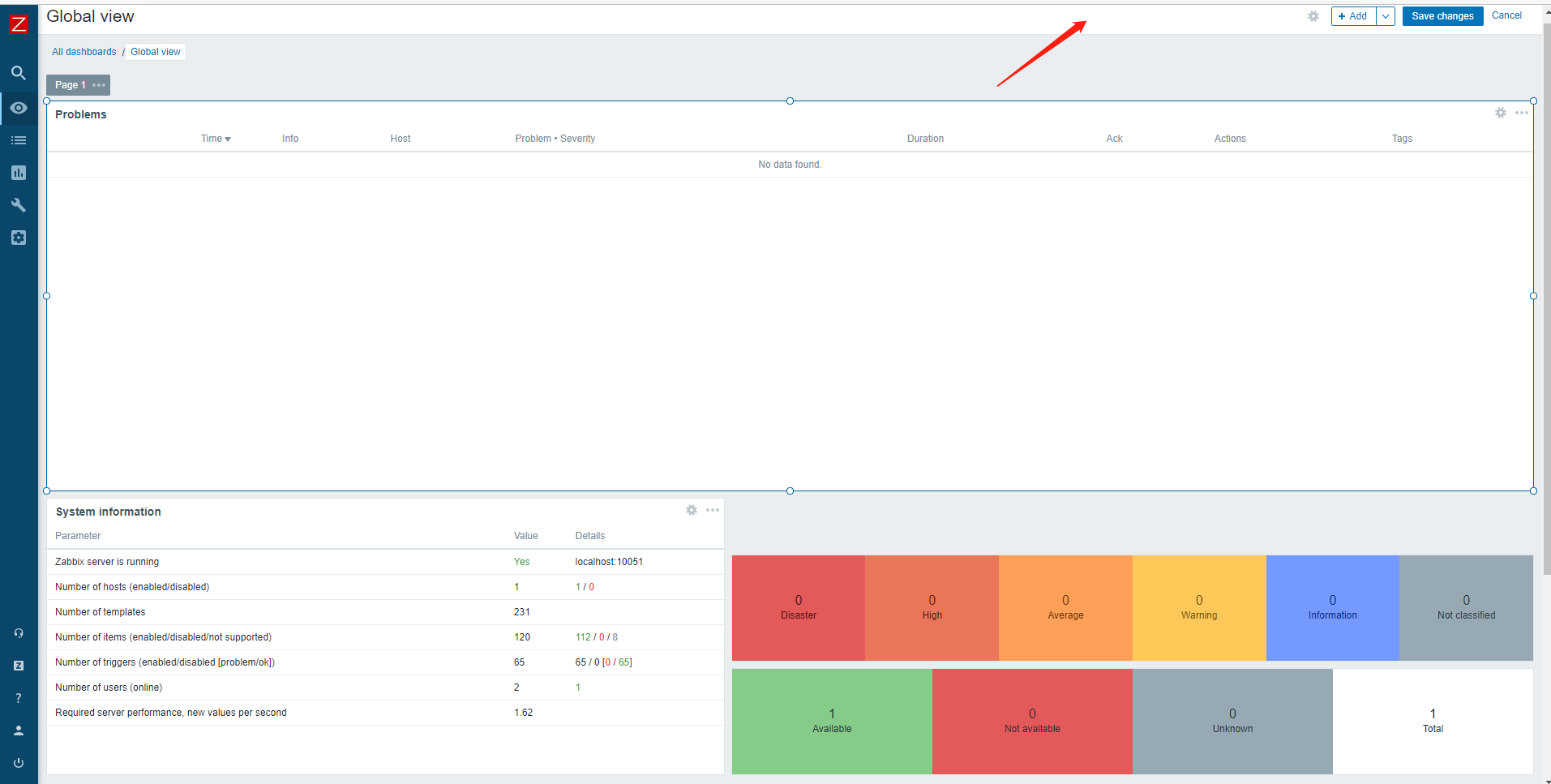Open dashboard properties gear icon
The image size is (1551, 784).
1313,16
